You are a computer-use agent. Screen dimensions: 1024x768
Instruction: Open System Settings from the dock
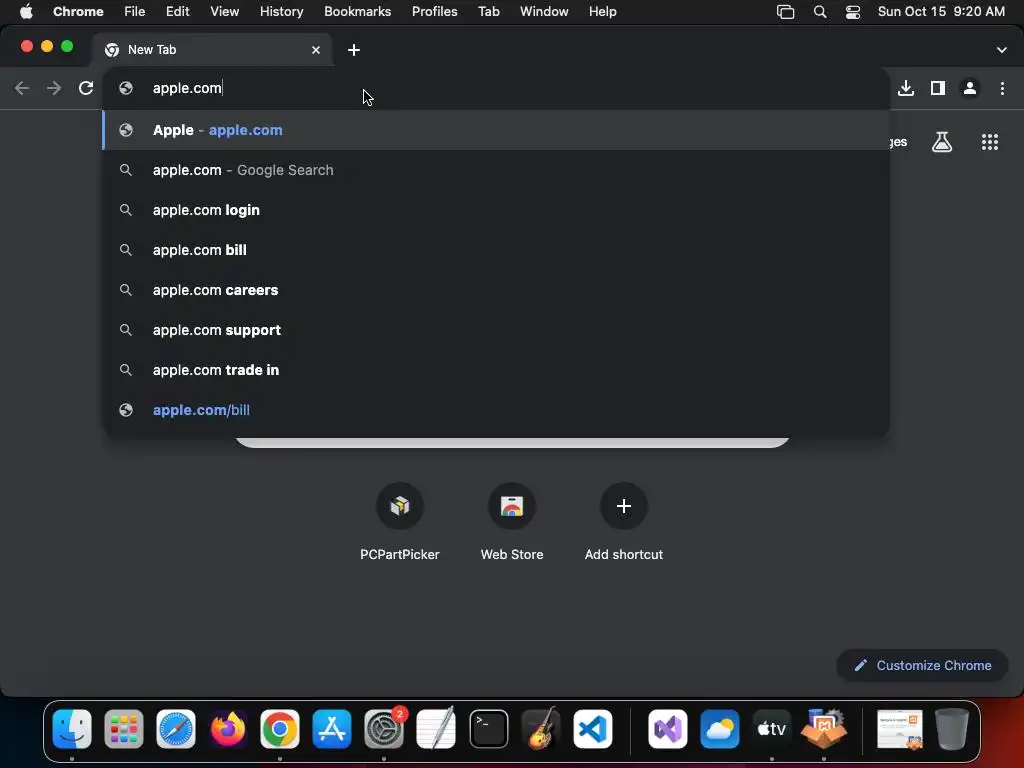click(x=384, y=729)
